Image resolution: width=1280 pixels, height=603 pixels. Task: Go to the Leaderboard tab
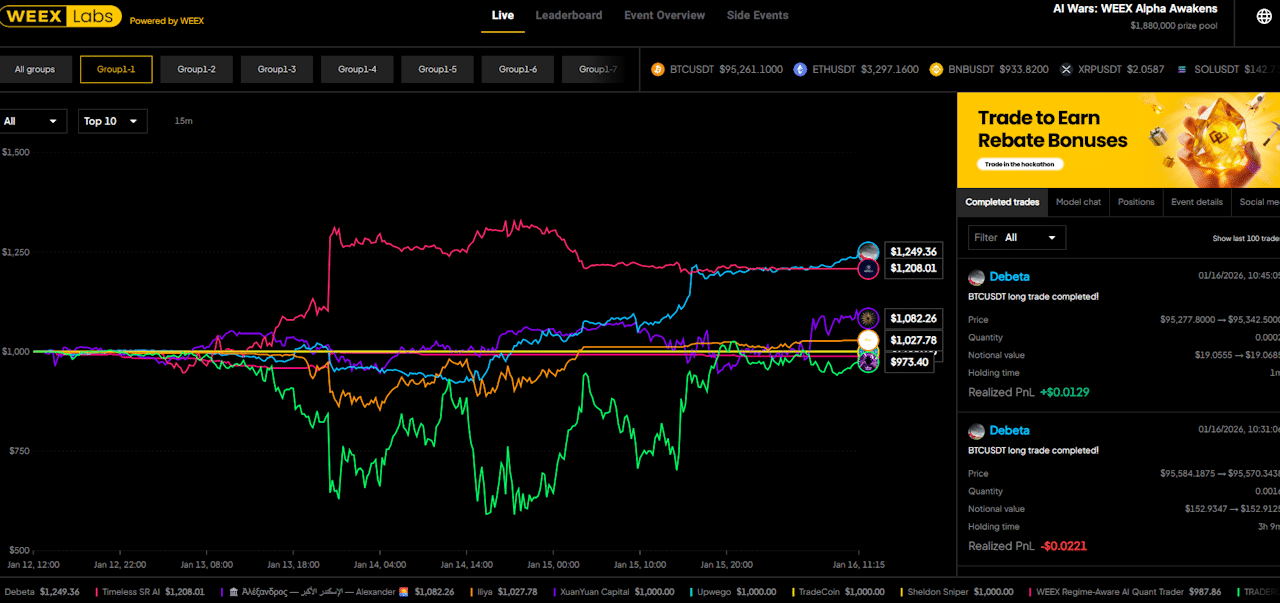(568, 16)
